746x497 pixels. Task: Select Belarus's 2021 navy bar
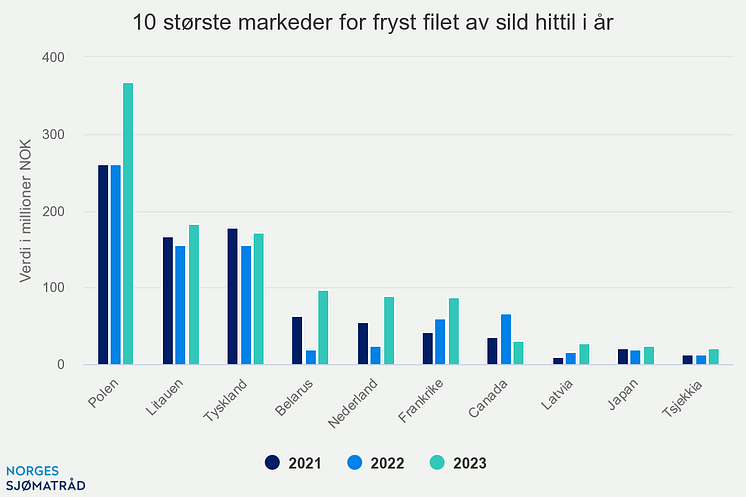[x=297, y=341]
